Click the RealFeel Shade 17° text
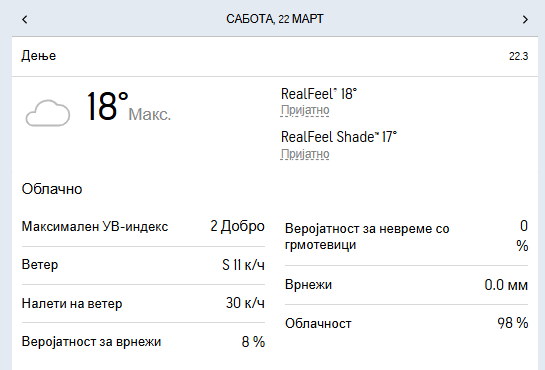 pyautogui.click(x=339, y=137)
